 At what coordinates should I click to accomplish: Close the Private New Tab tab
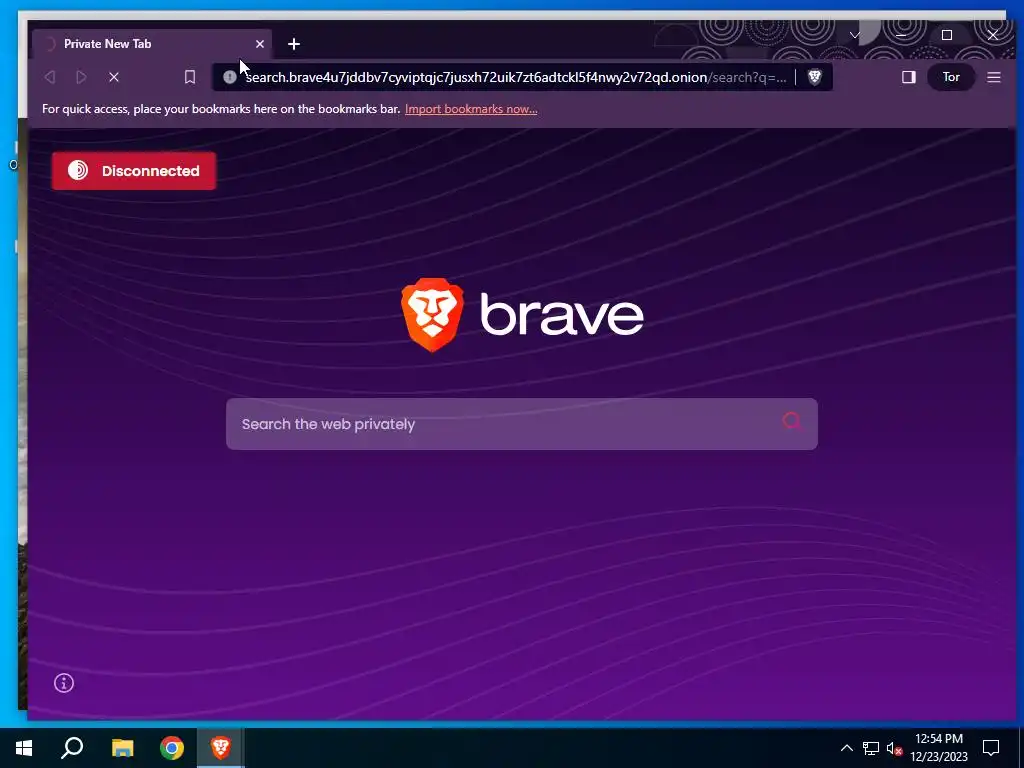tap(260, 44)
